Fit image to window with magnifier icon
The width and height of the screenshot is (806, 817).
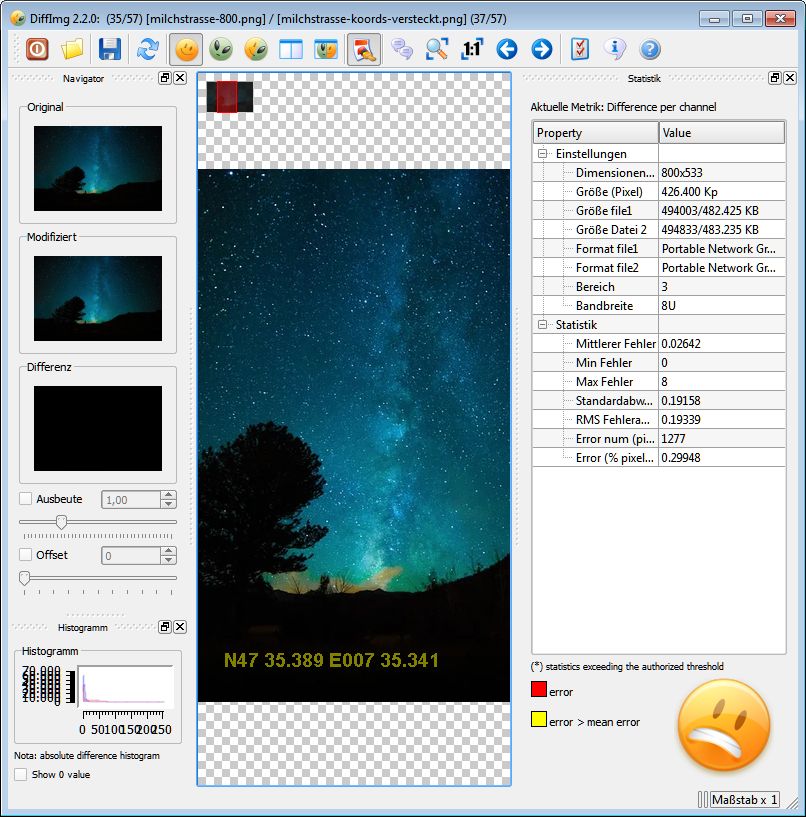coord(437,49)
